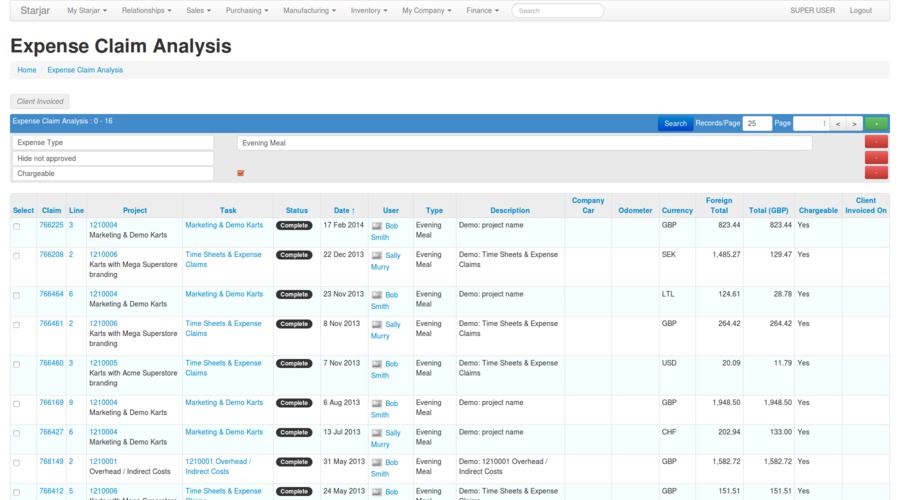
Task: Click the green add filter plus button
Action: click(x=876, y=123)
